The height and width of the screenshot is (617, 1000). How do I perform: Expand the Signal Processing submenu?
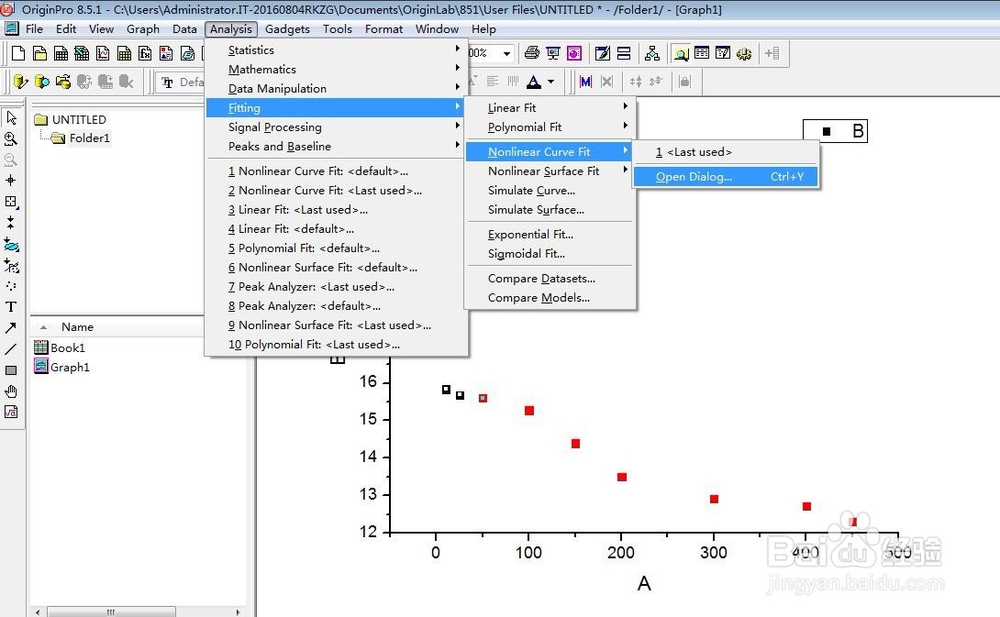(336, 127)
